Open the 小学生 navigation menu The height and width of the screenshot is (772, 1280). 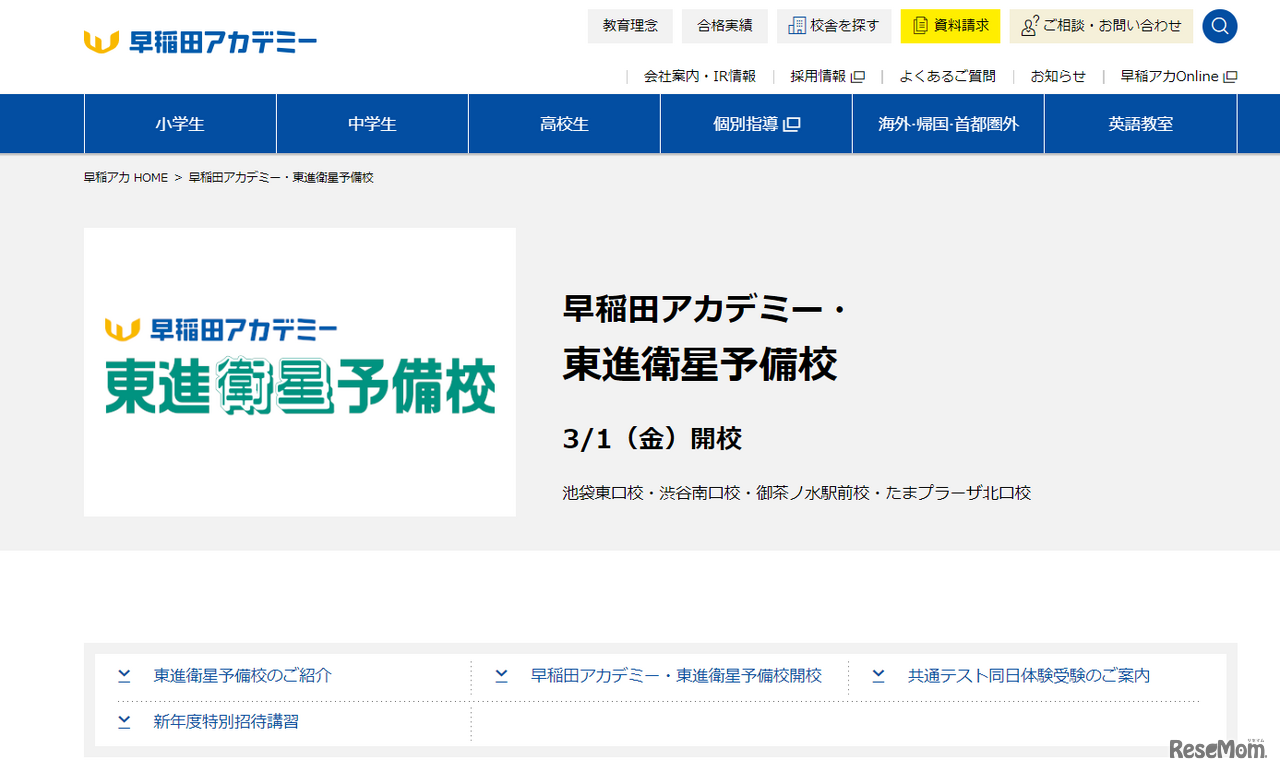(x=180, y=123)
